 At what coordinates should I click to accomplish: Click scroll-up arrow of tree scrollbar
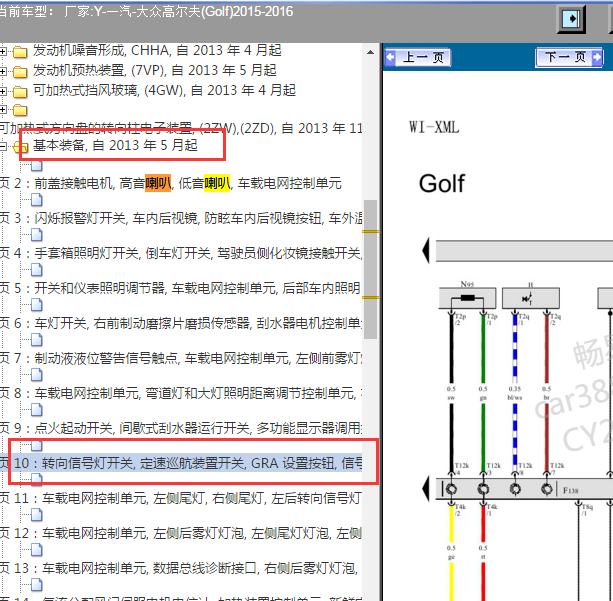point(371,52)
